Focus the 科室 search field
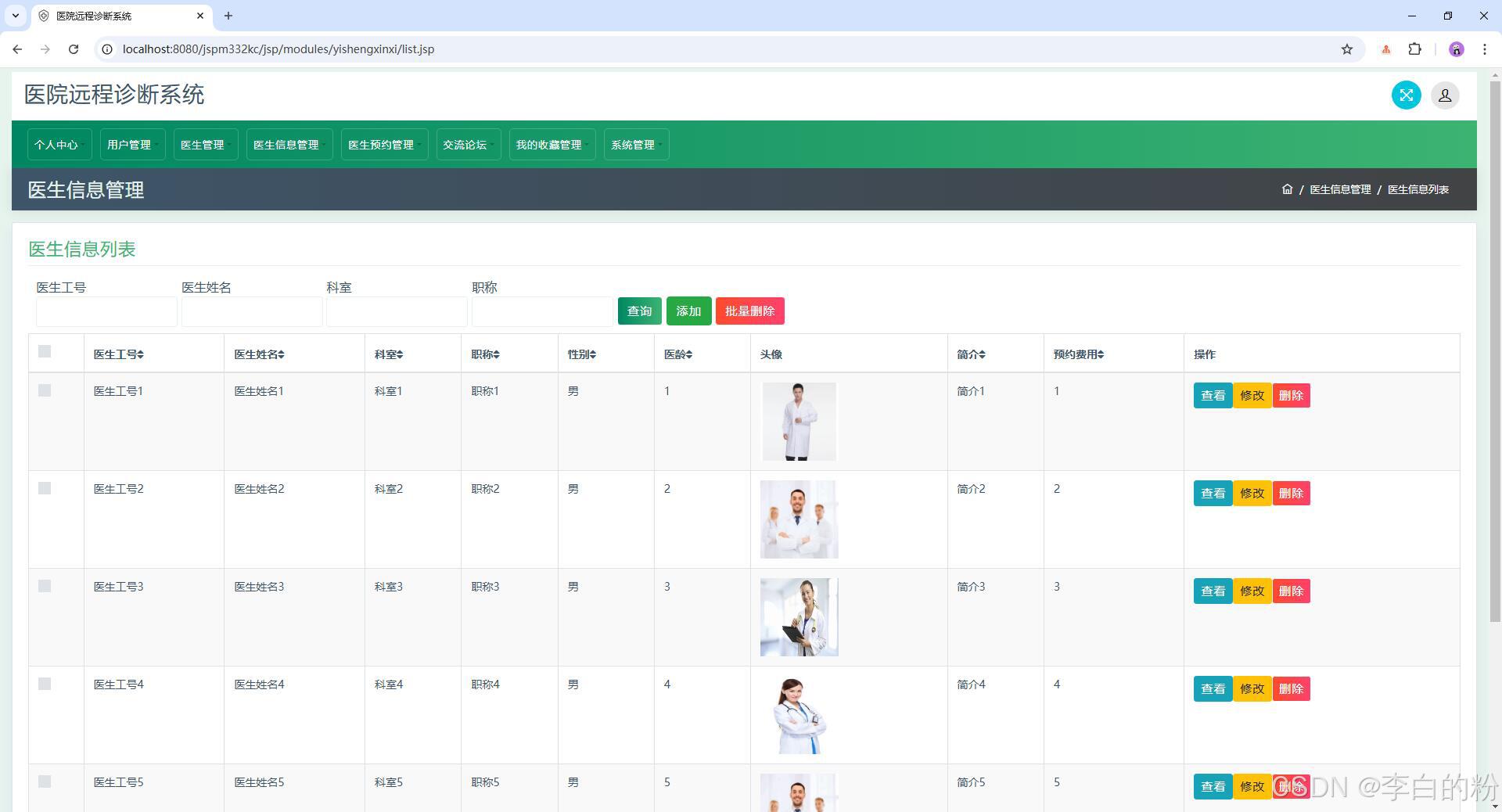The height and width of the screenshot is (812, 1502). (x=397, y=311)
